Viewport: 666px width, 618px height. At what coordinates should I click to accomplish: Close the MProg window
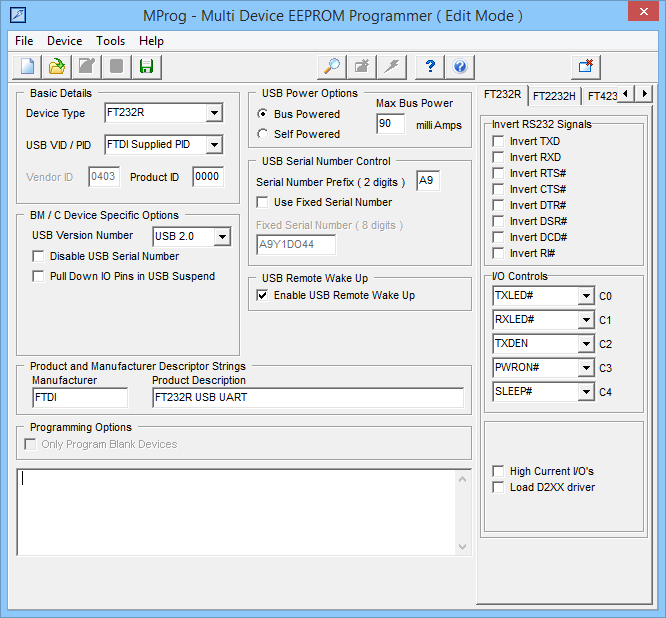pyautogui.click(x=643, y=11)
